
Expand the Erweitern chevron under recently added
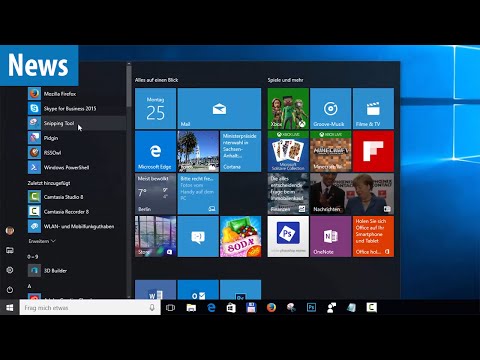pos(42,241)
